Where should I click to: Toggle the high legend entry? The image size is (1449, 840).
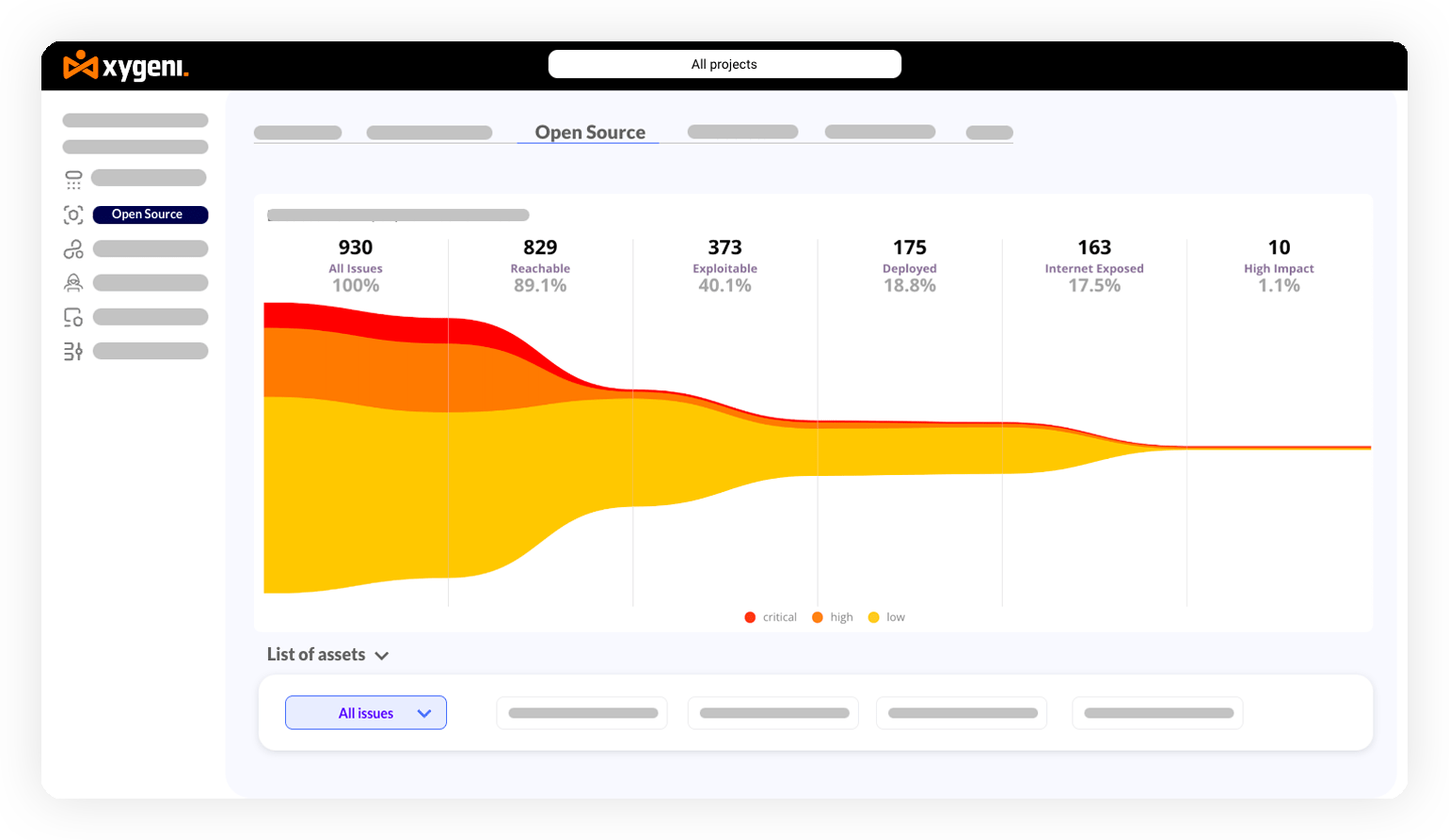point(833,617)
